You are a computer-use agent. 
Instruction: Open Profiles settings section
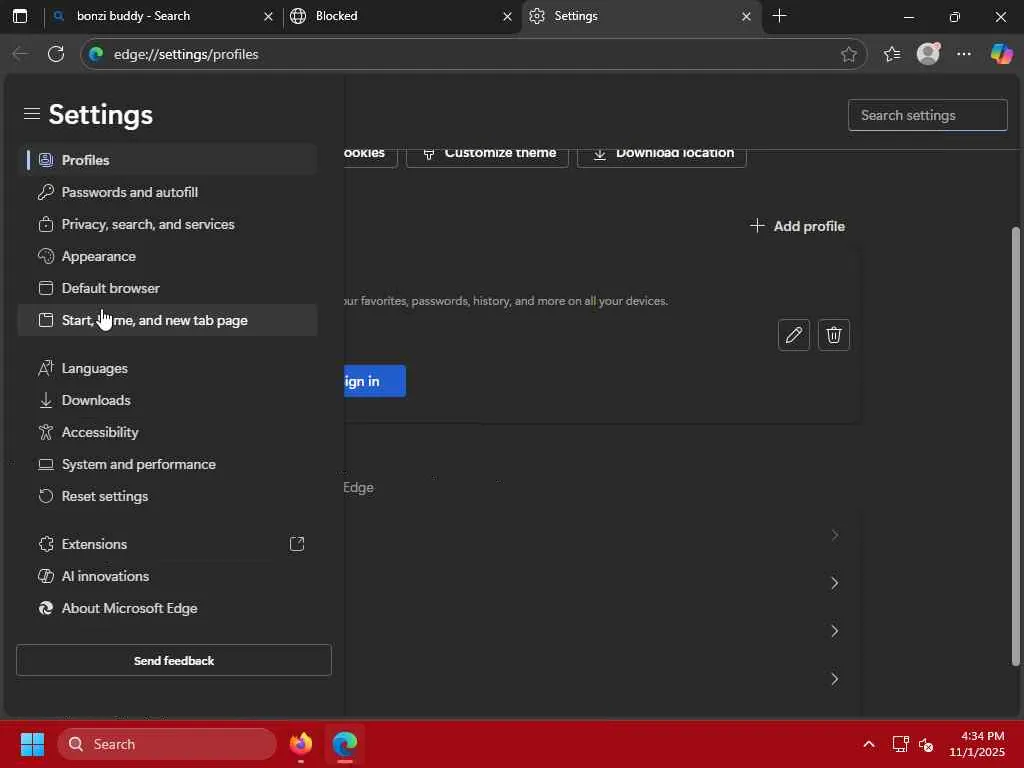(167, 160)
